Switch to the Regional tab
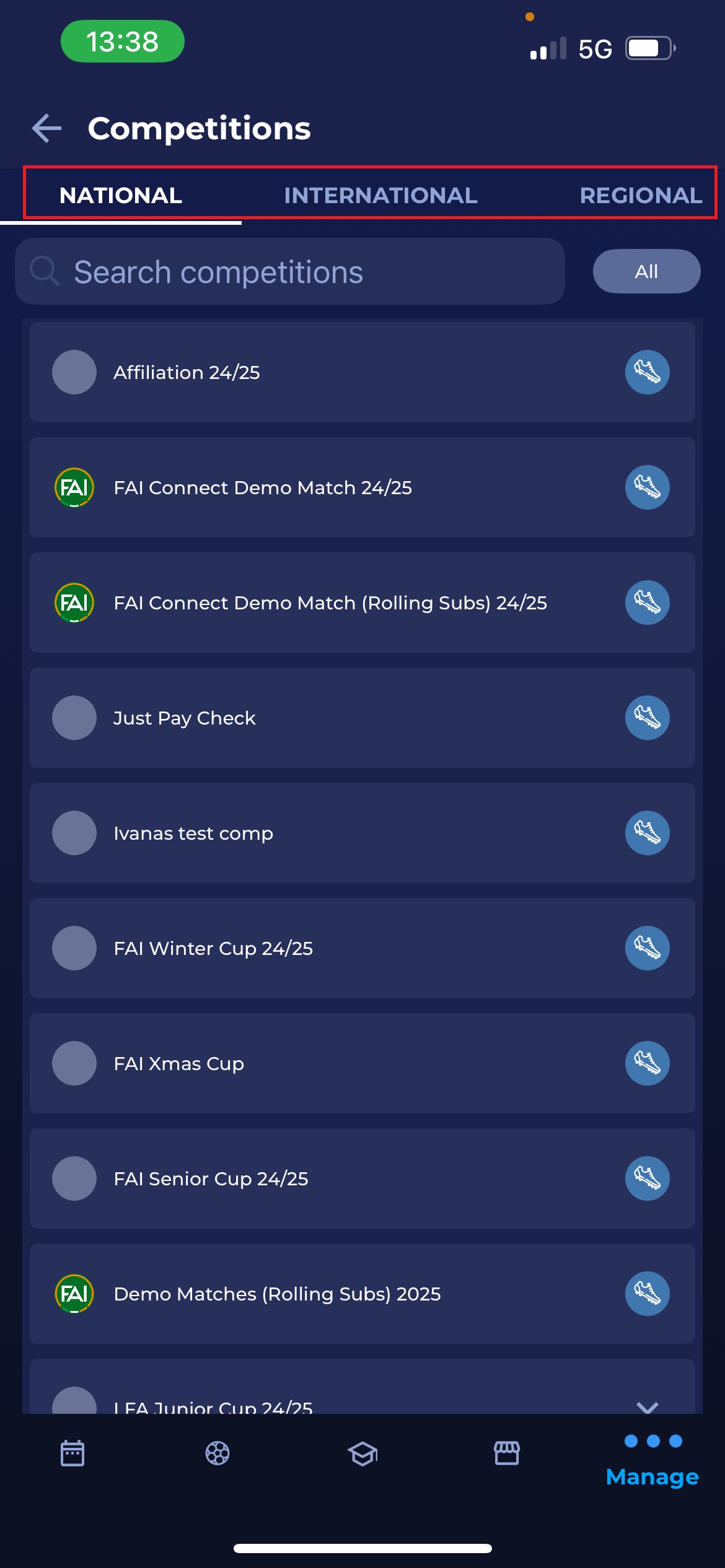Viewport: 725px width, 1568px height. (641, 196)
